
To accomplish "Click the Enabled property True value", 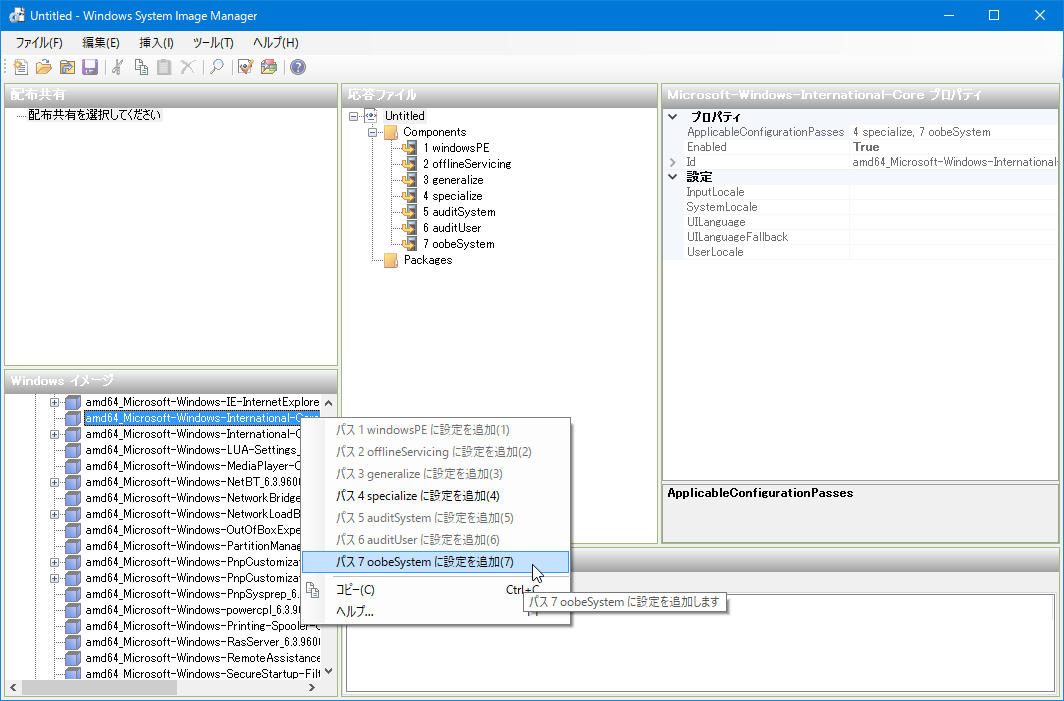I will [867, 147].
